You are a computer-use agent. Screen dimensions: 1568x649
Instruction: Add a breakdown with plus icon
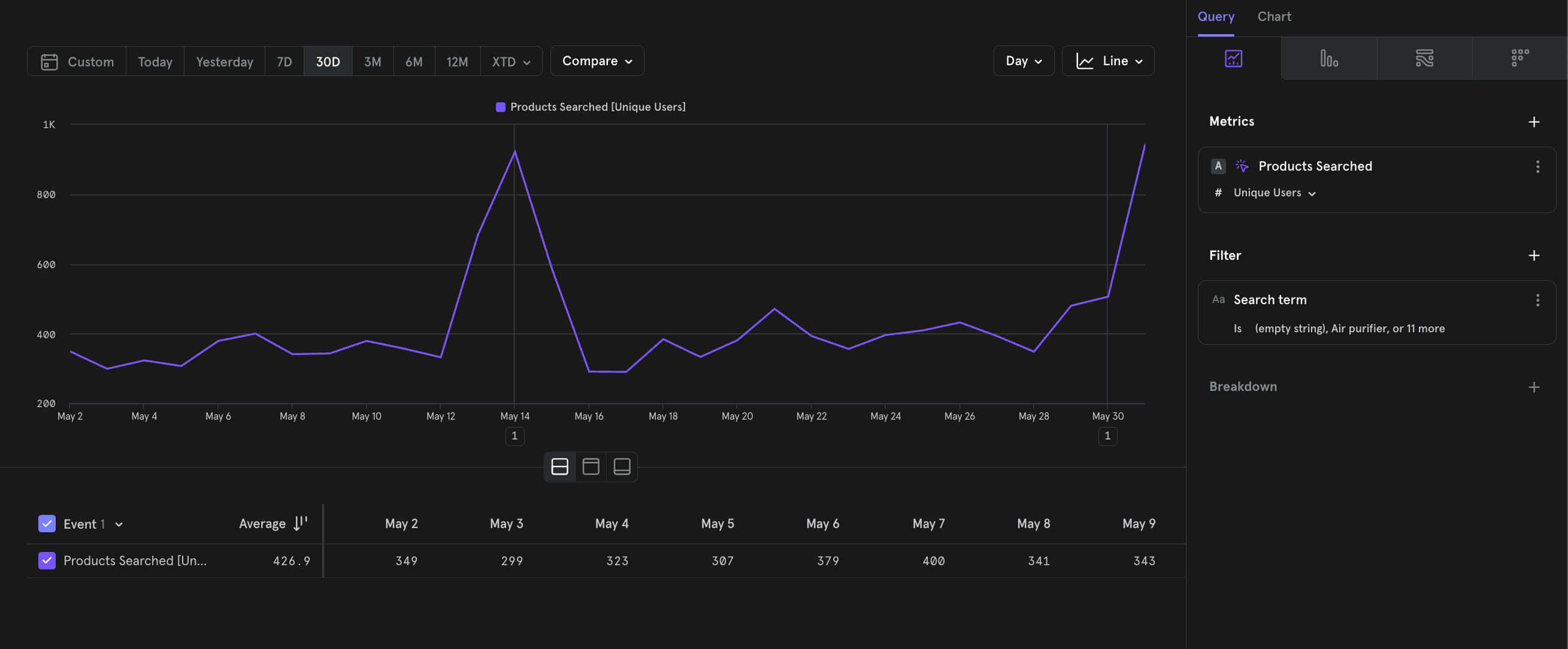1533,387
